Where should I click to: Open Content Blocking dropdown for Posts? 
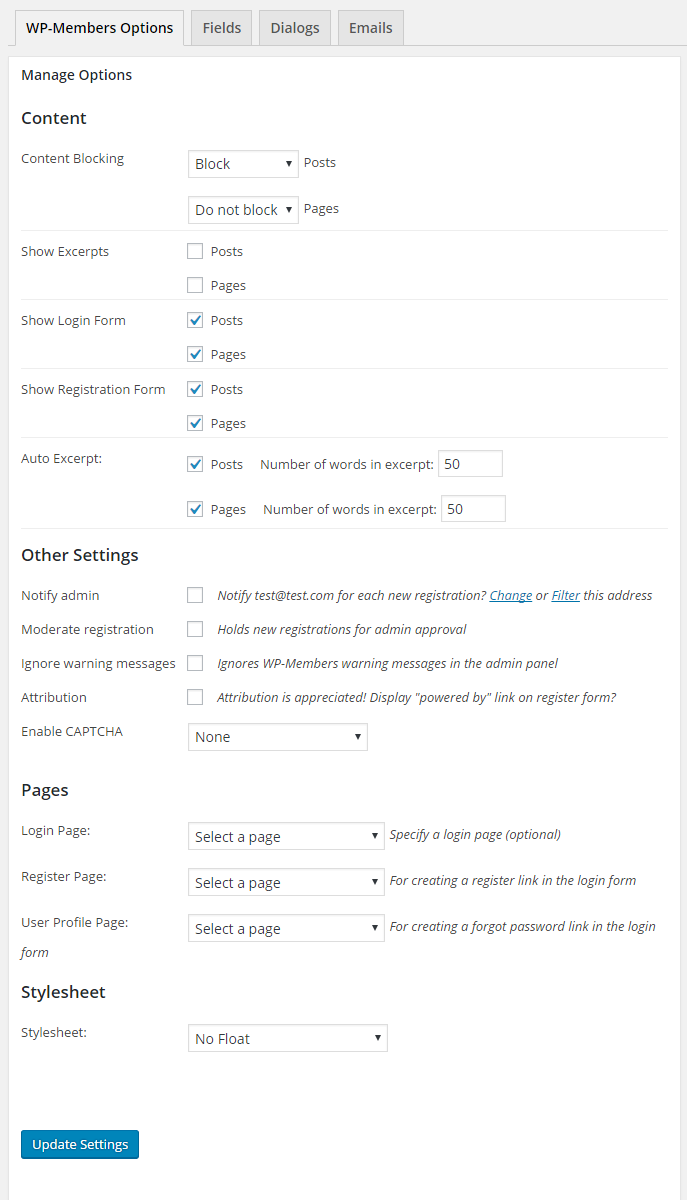pos(243,164)
